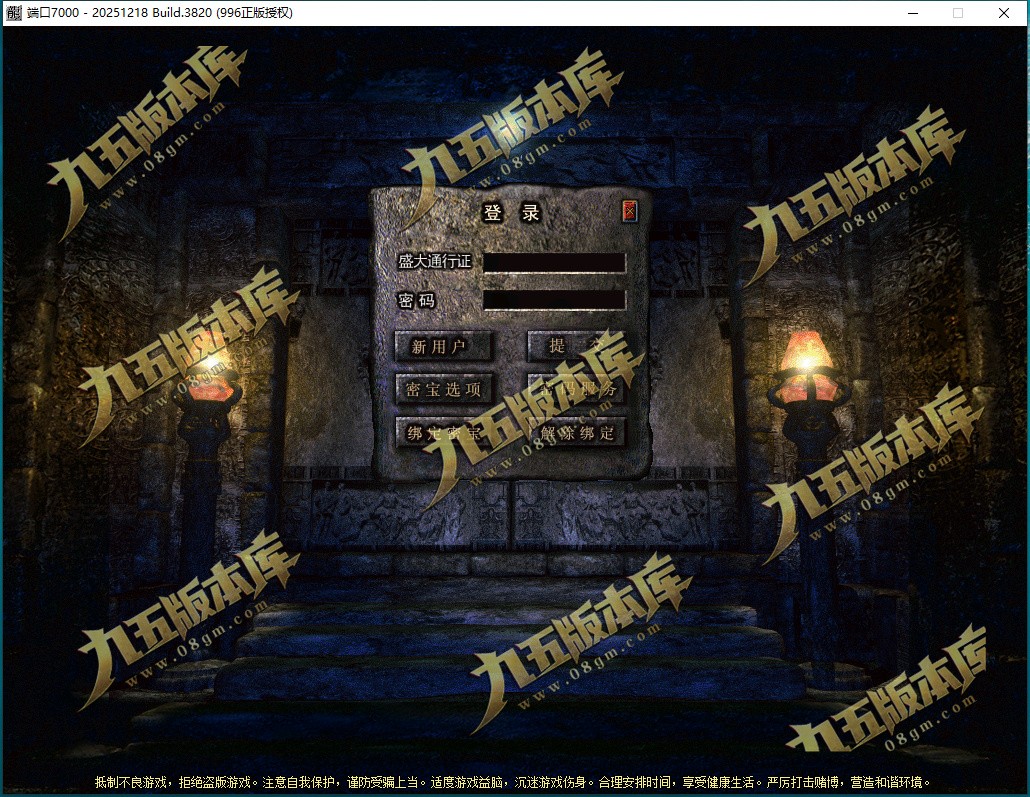Open the 密码服务 button
Viewport: 1030px width, 797px height.
tap(575, 389)
